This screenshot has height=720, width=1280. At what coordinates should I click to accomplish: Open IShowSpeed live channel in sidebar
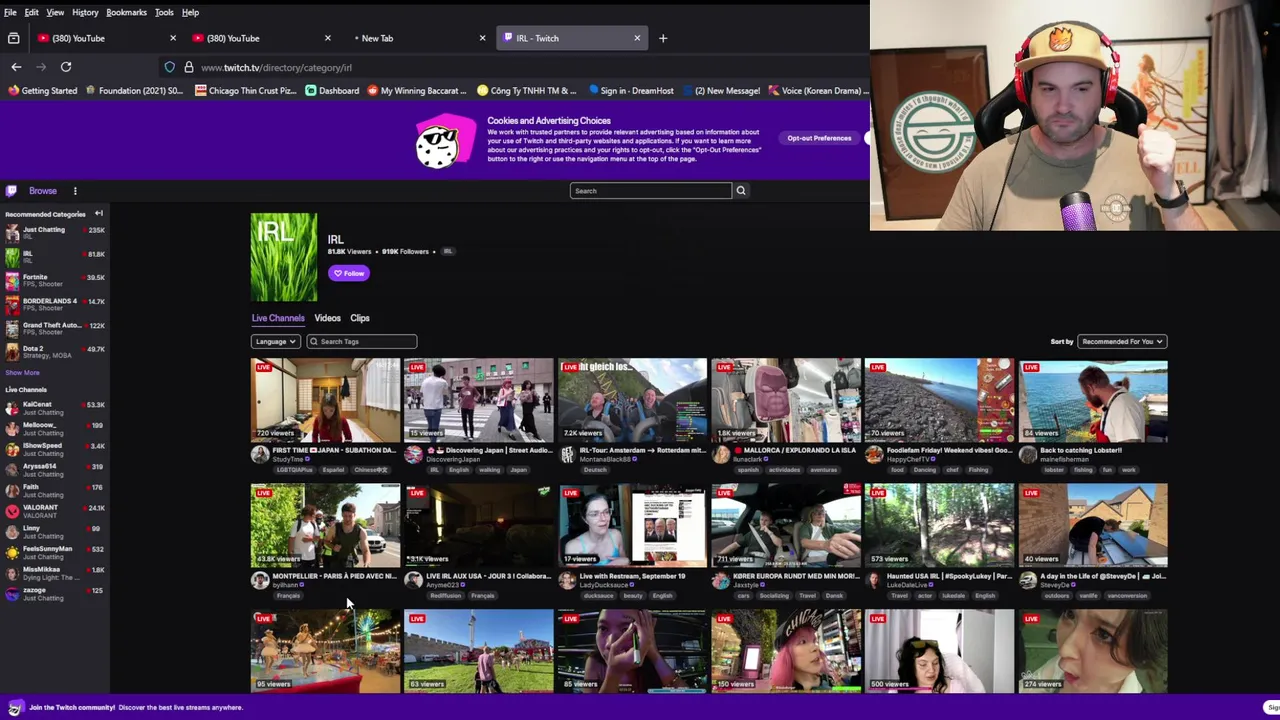[x=55, y=449]
